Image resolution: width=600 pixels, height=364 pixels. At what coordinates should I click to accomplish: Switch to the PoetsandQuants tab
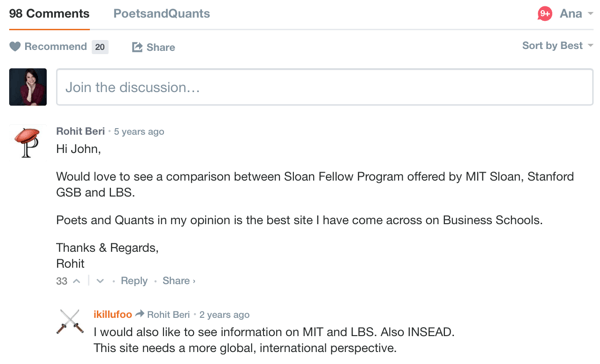161,14
